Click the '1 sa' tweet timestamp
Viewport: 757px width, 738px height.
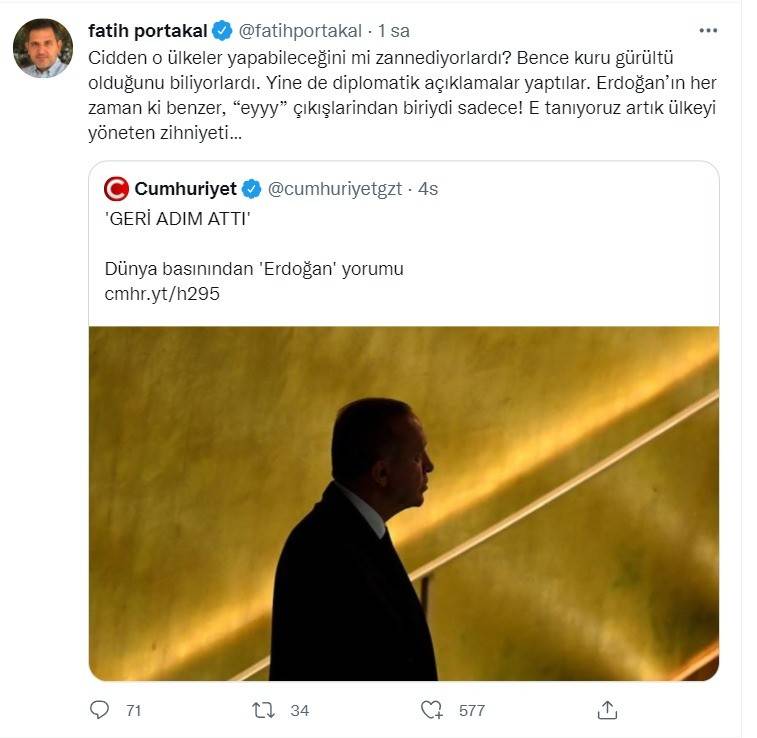tap(394, 31)
